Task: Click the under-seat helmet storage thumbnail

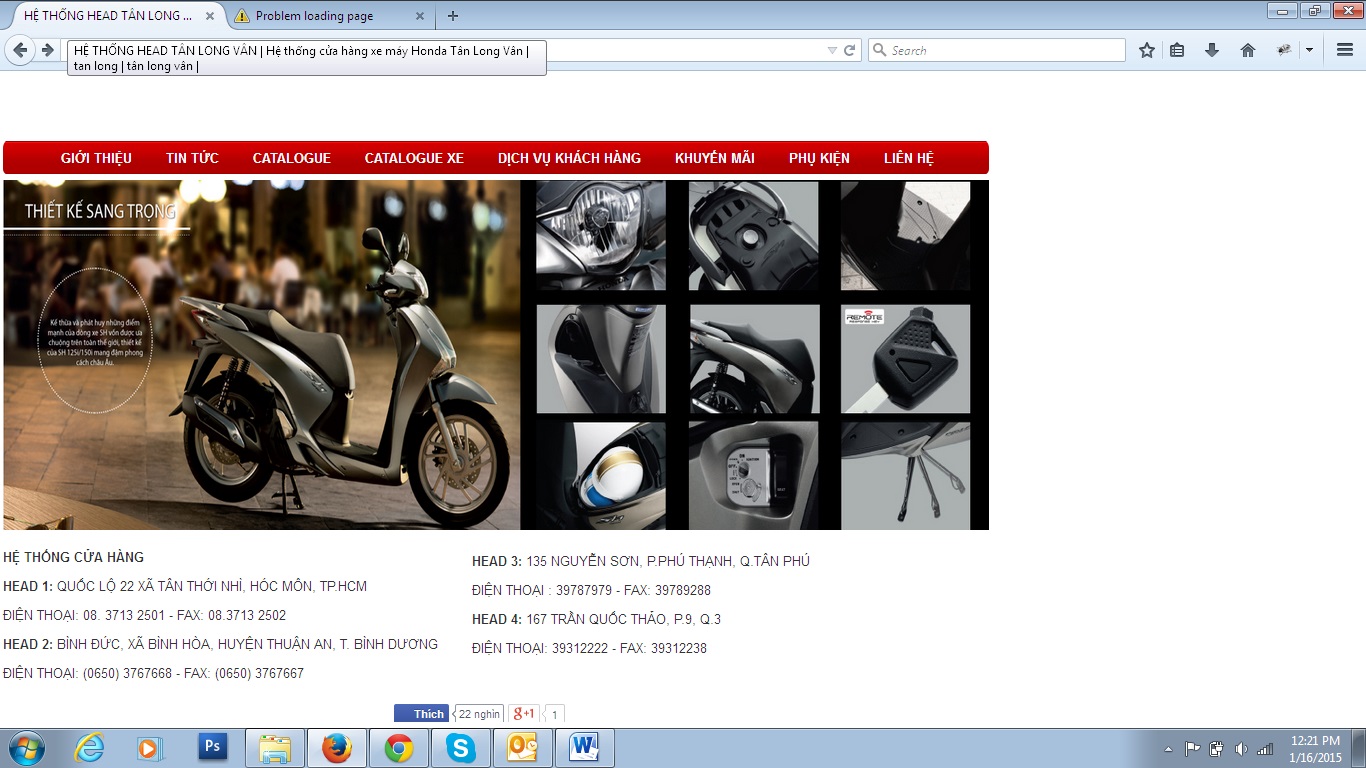Action: coord(601,475)
